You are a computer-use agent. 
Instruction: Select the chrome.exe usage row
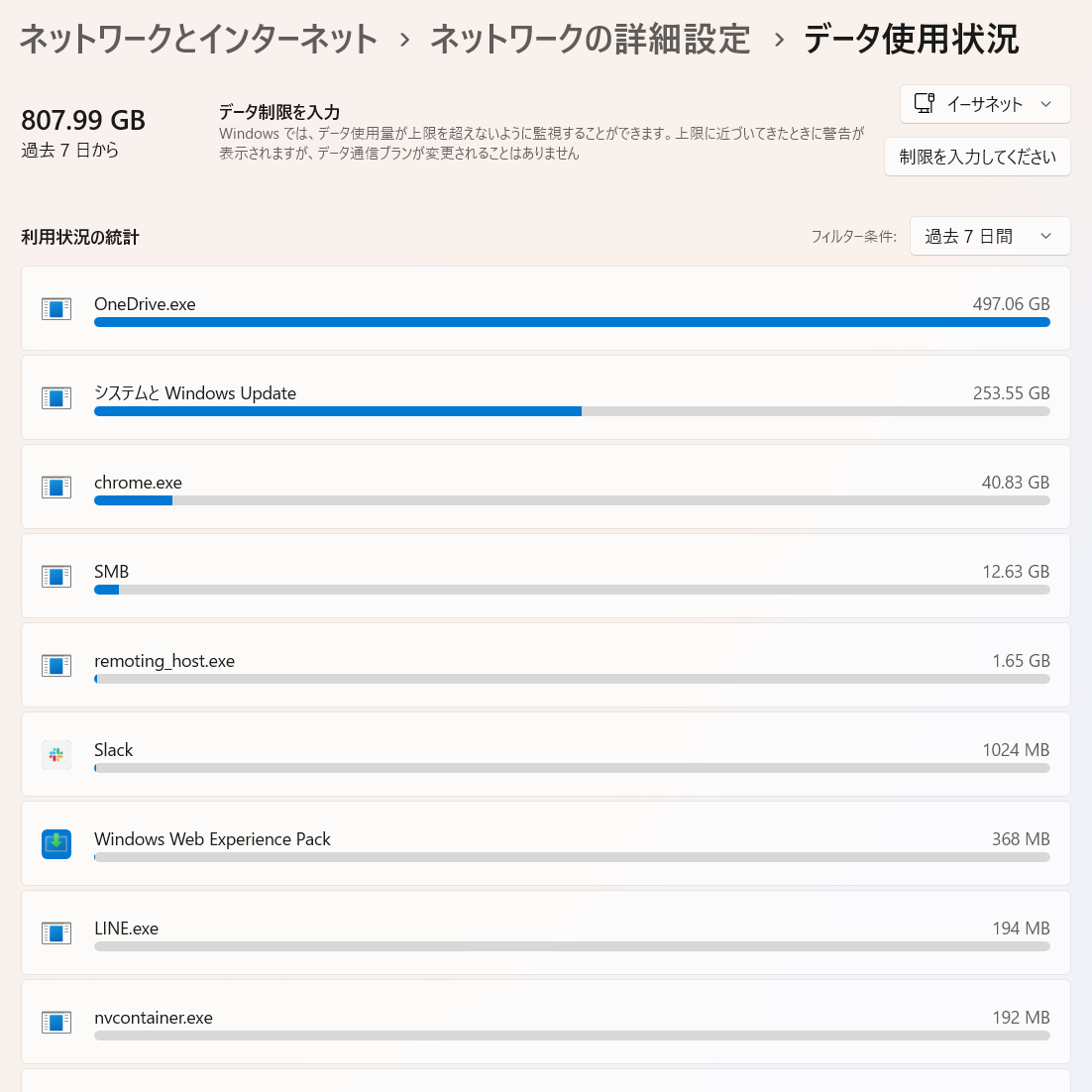[x=545, y=487]
